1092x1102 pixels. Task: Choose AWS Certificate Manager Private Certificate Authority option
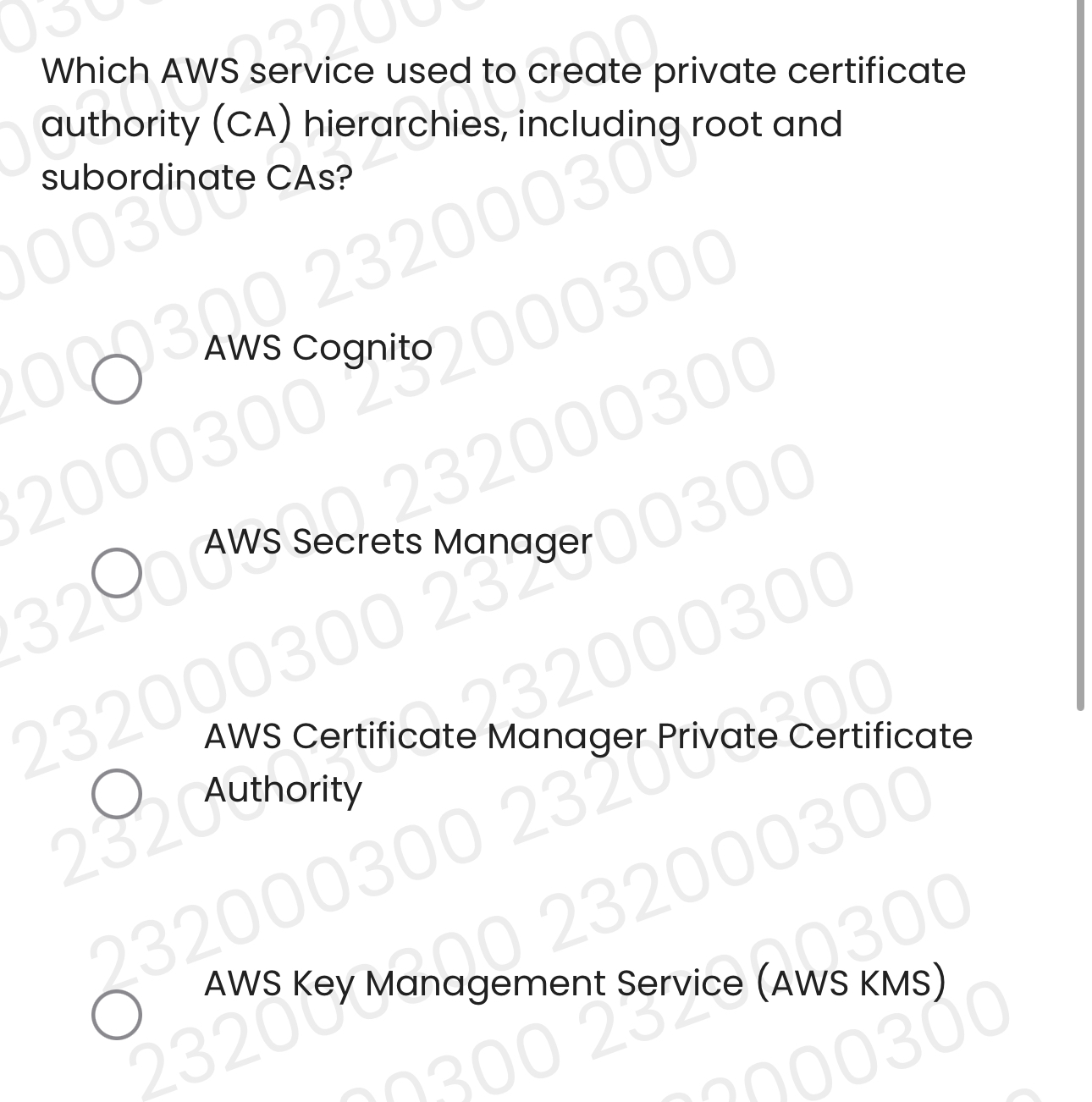pyautogui.click(x=116, y=794)
